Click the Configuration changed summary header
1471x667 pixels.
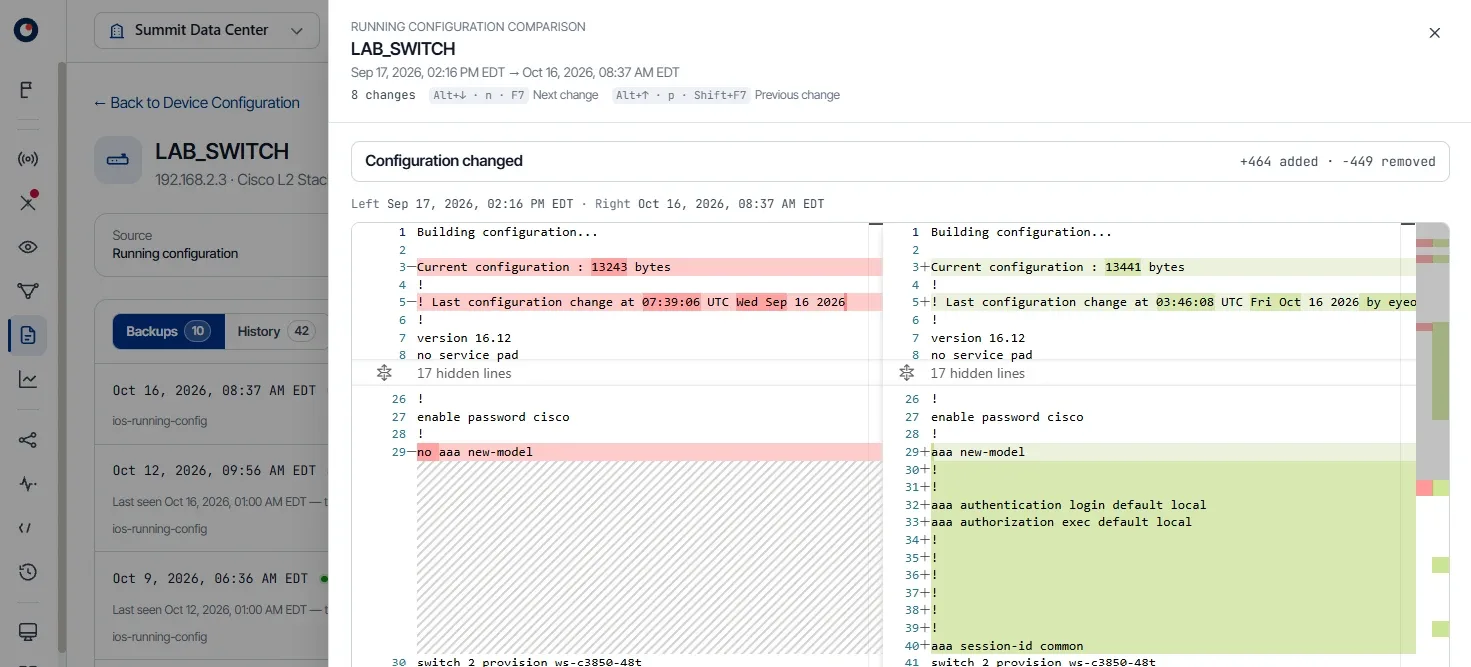(x=900, y=161)
